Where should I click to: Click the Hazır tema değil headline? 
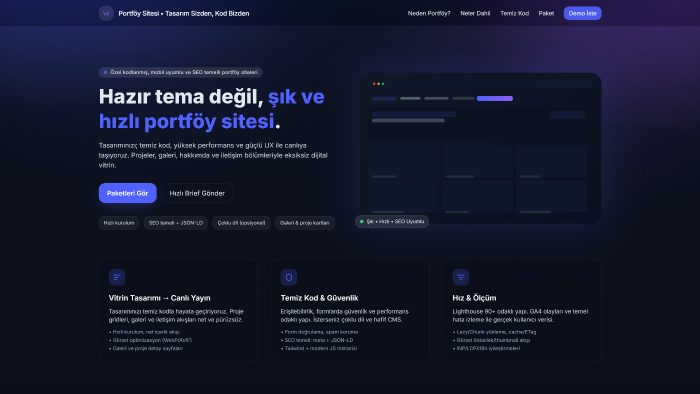click(x=212, y=109)
